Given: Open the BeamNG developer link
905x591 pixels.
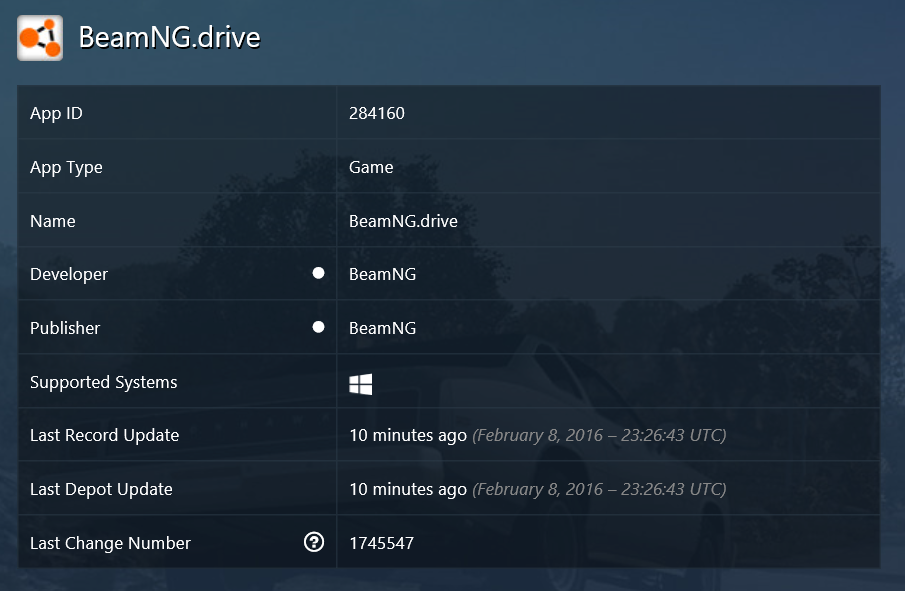Looking at the screenshot, I should click(x=382, y=274).
